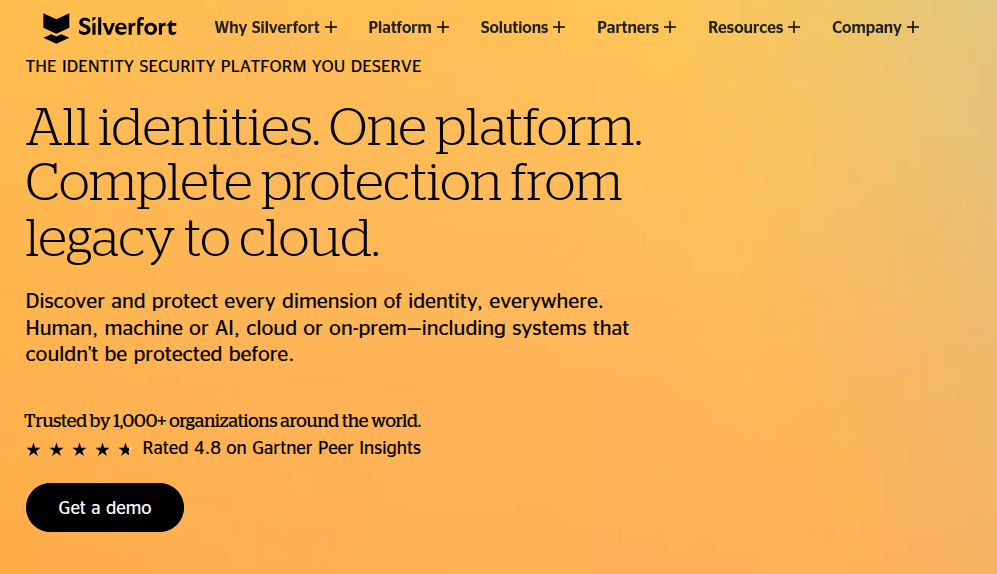The image size is (997, 574).
Task: Open the Why Silverfort menu
Action: (x=267, y=27)
